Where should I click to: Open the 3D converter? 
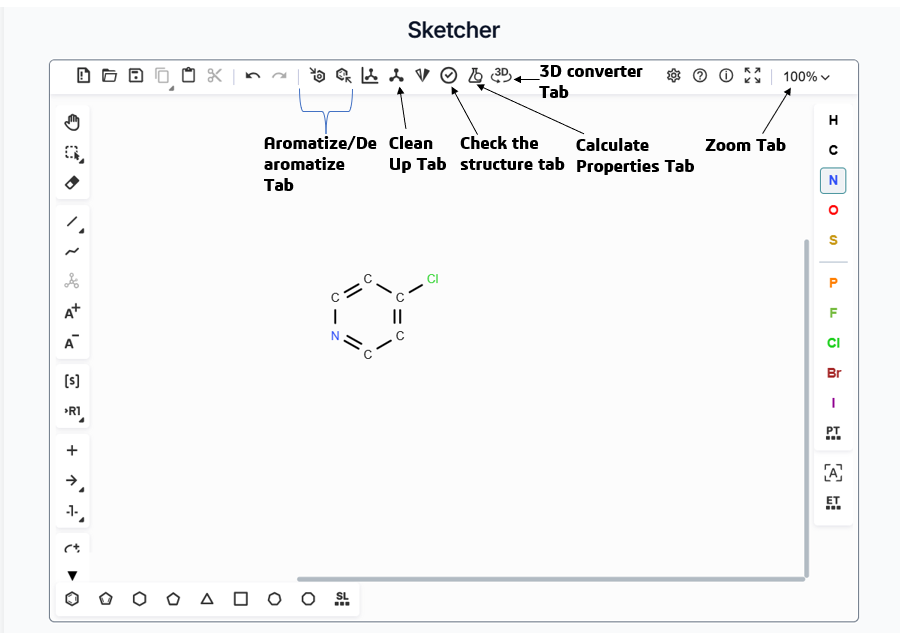(x=500, y=75)
